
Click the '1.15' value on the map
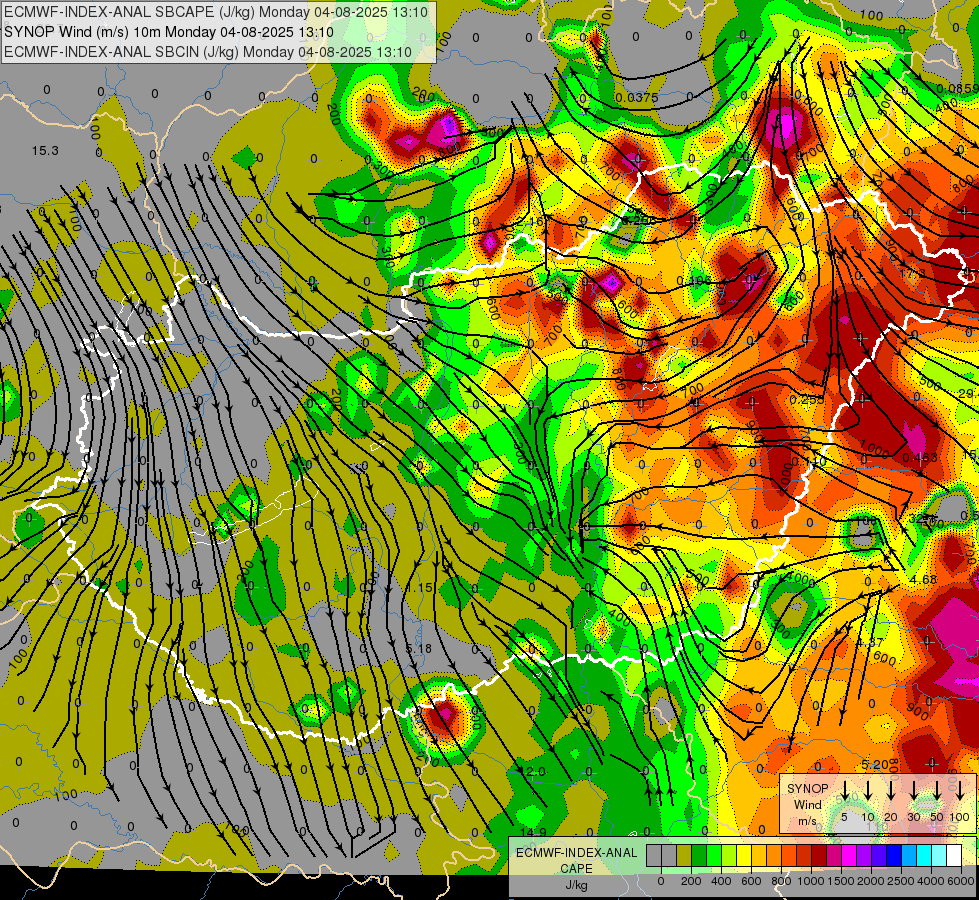(419, 588)
